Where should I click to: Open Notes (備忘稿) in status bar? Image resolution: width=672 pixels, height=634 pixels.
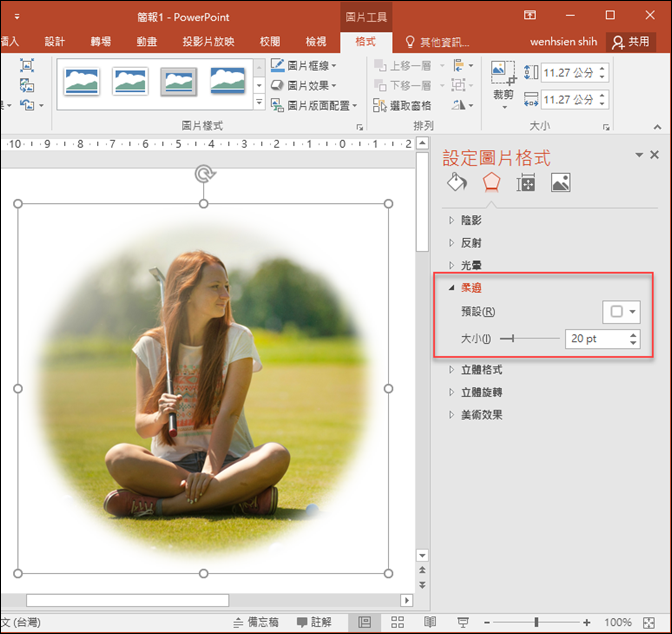256,622
